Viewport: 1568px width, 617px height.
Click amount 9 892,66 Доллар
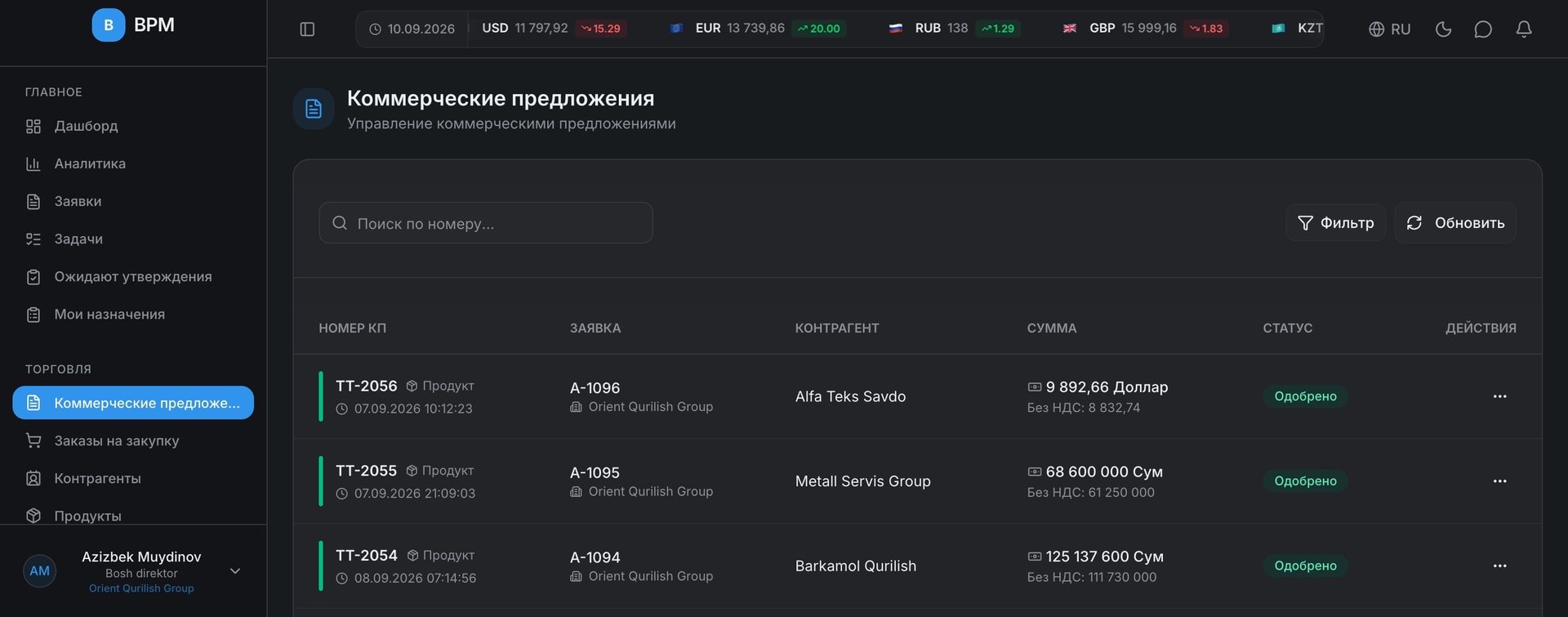pos(1107,387)
